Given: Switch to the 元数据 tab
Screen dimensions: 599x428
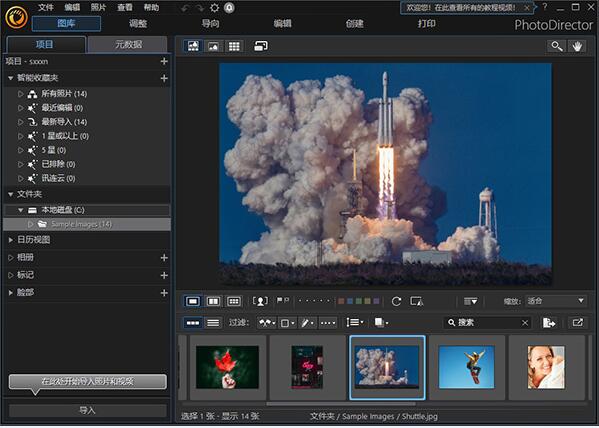Looking at the screenshot, I should coord(128,44).
